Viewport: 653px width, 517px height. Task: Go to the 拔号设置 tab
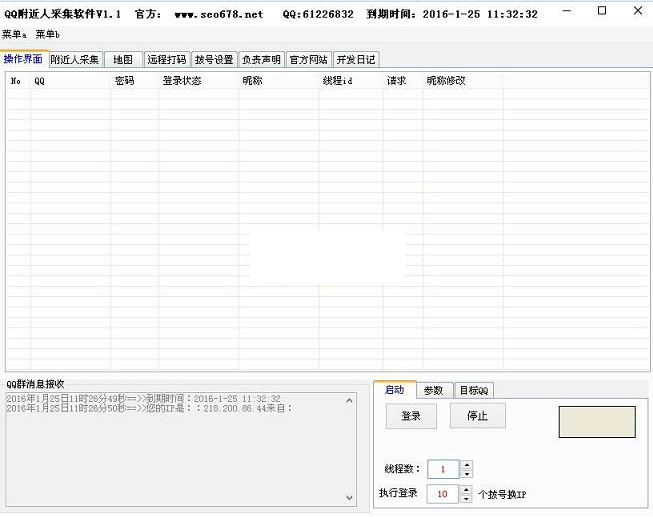[x=213, y=59]
